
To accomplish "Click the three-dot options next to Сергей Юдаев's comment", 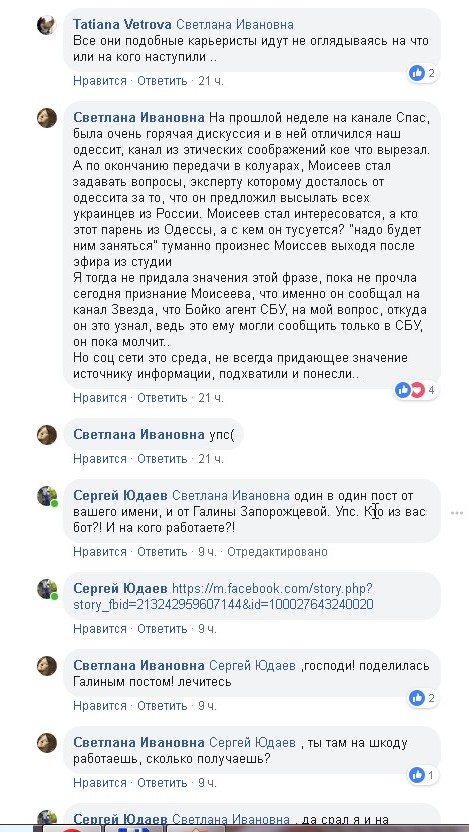I will pos(457,513).
